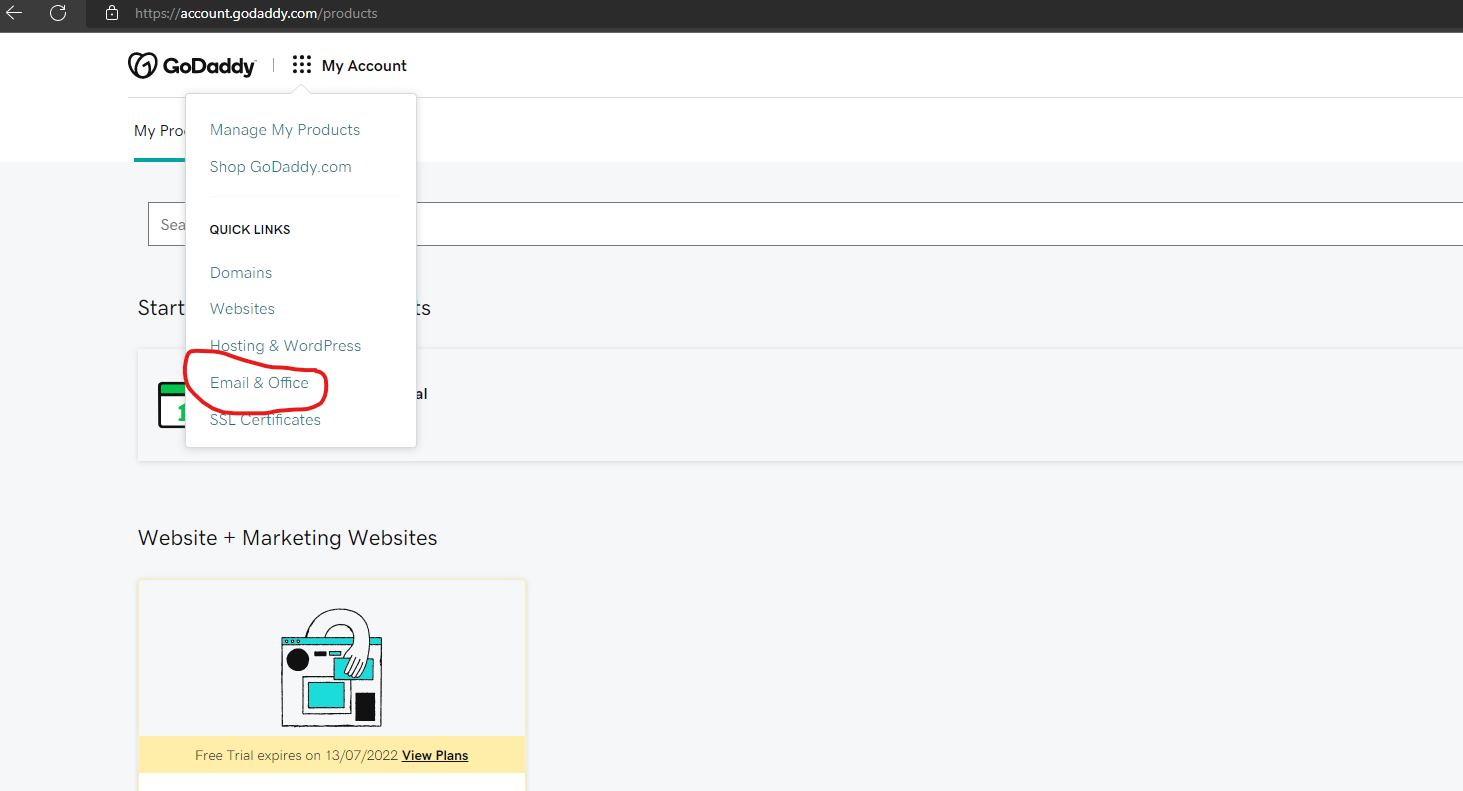Click View Plans link
Viewport: 1463px width, 791px height.
pyautogui.click(x=435, y=755)
